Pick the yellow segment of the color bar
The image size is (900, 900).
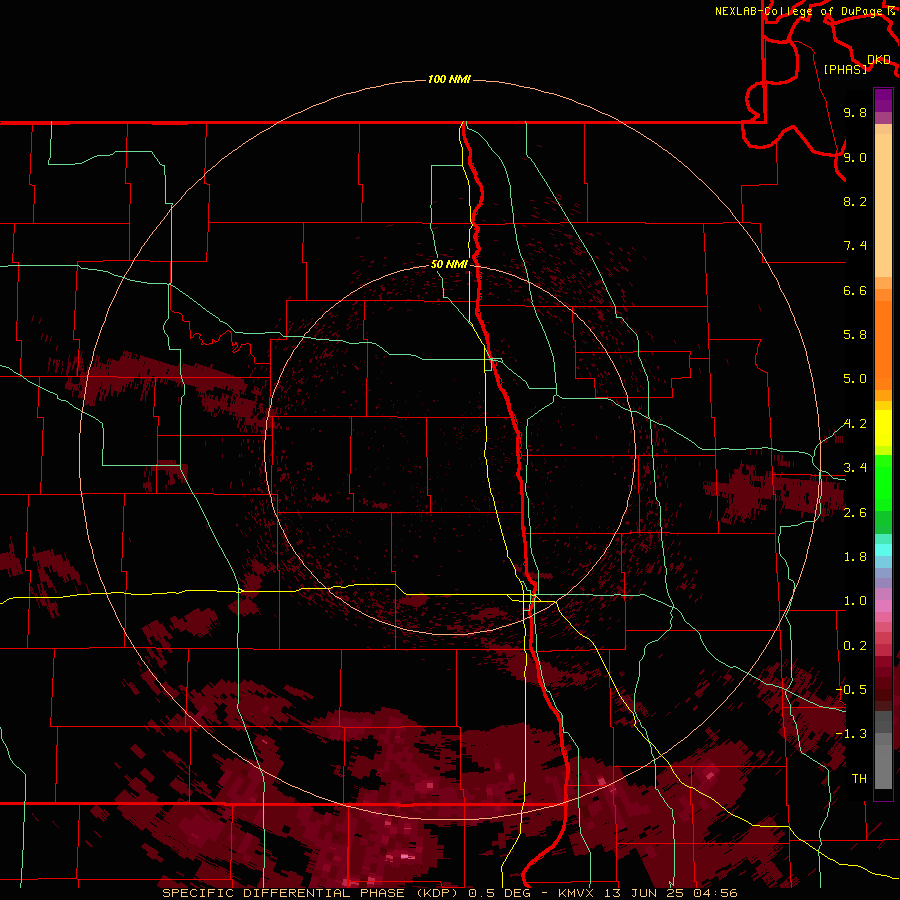(883, 428)
